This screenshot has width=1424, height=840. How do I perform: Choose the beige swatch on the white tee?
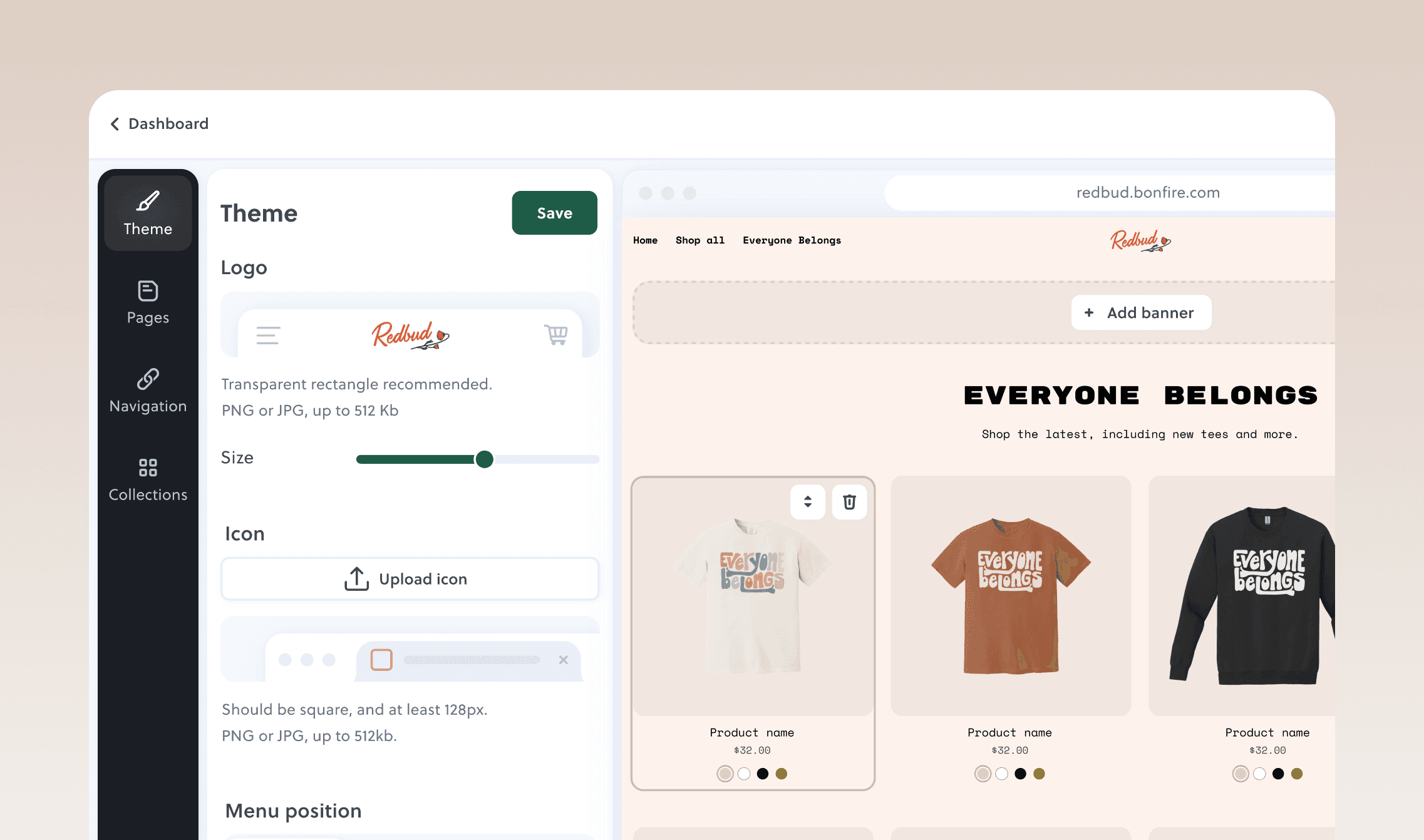(725, 774)
